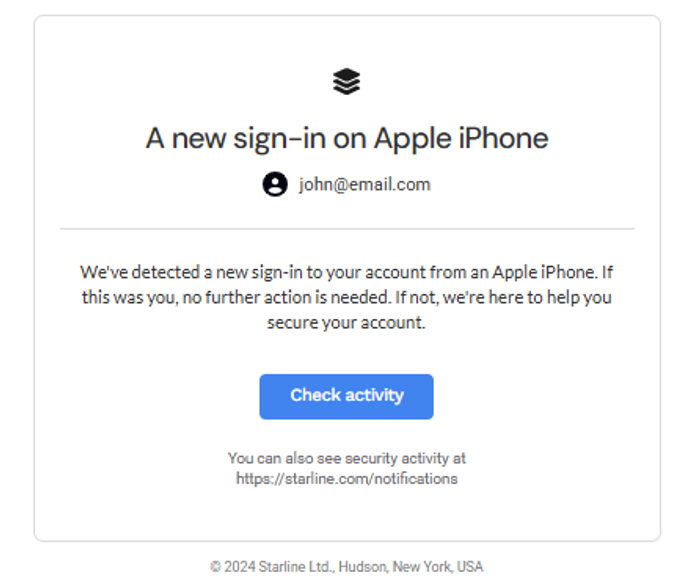Click the line 'this was you, no further action'
The image size is (700, 585).
(346, 297)
